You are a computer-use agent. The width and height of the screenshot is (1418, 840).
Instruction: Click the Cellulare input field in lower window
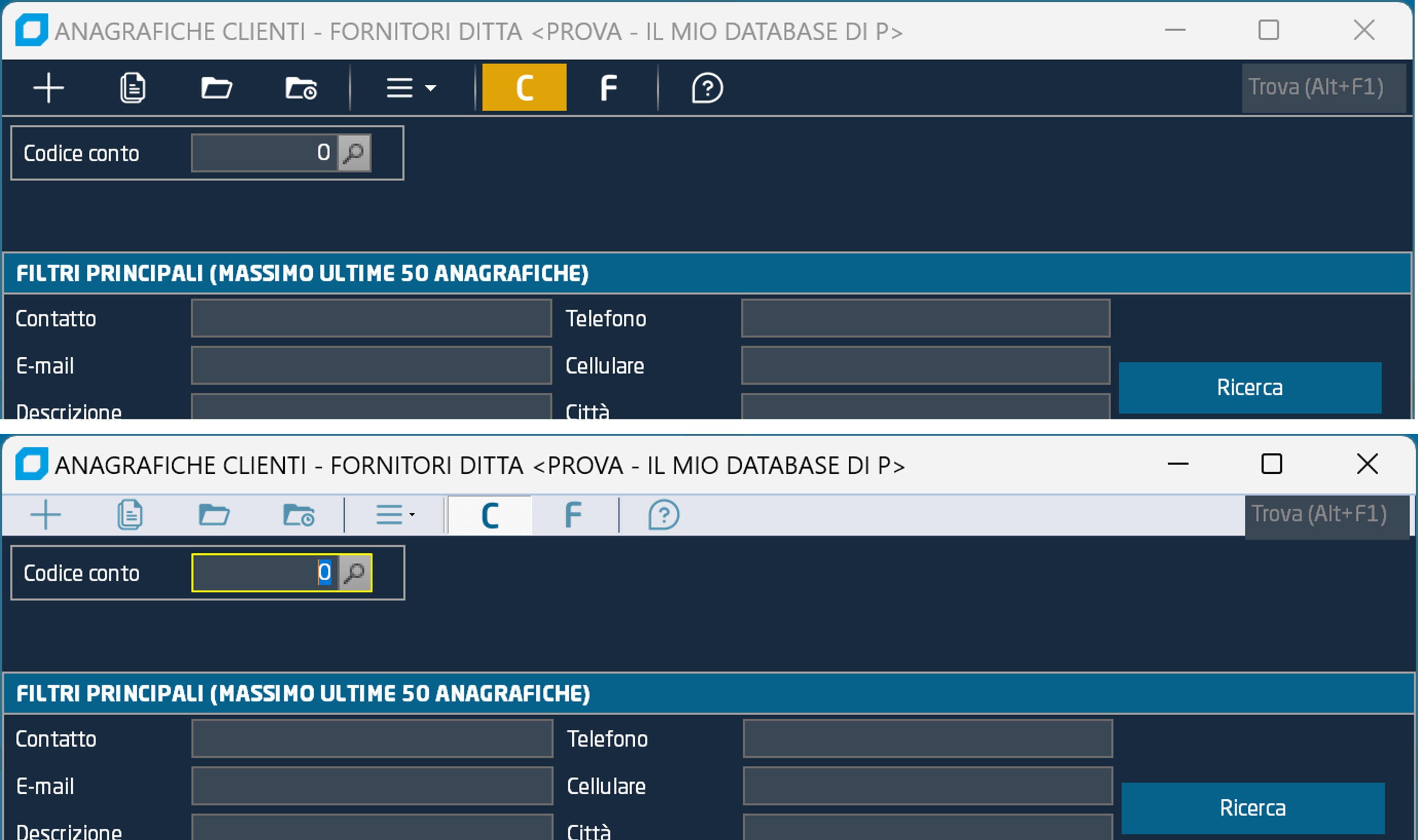(x=927, y=786)
